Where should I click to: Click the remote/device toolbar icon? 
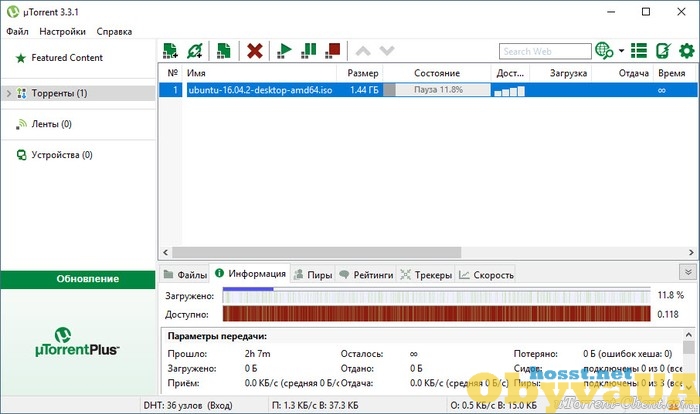(x=663, y=50)
